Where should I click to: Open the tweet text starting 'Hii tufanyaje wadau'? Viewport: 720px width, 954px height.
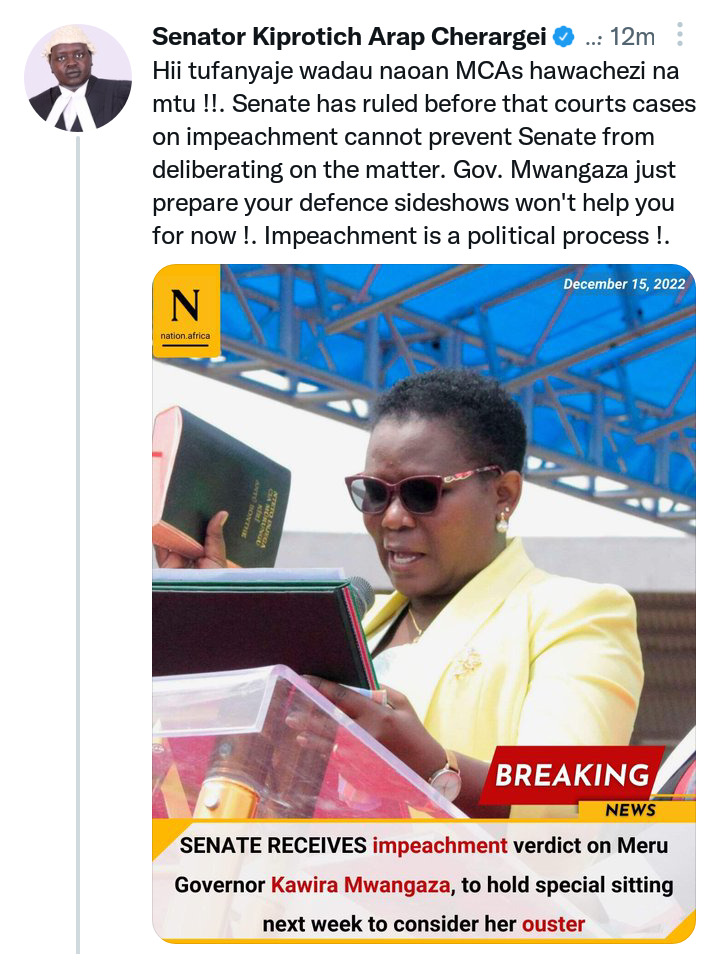tap(424, 153)
